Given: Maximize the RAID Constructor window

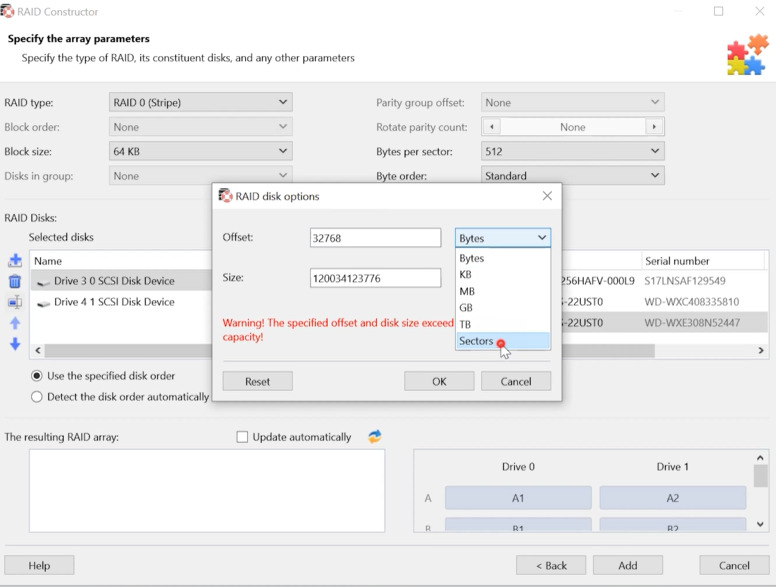Looking at the screenshot, I should pos(719,11).
